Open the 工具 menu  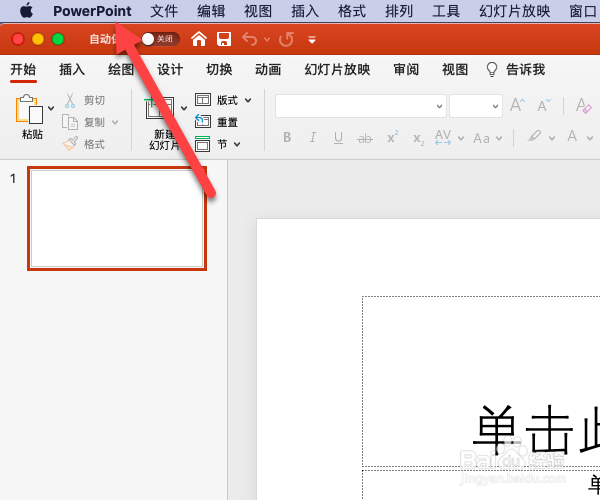pyautogui.click(x=446, y=11)
